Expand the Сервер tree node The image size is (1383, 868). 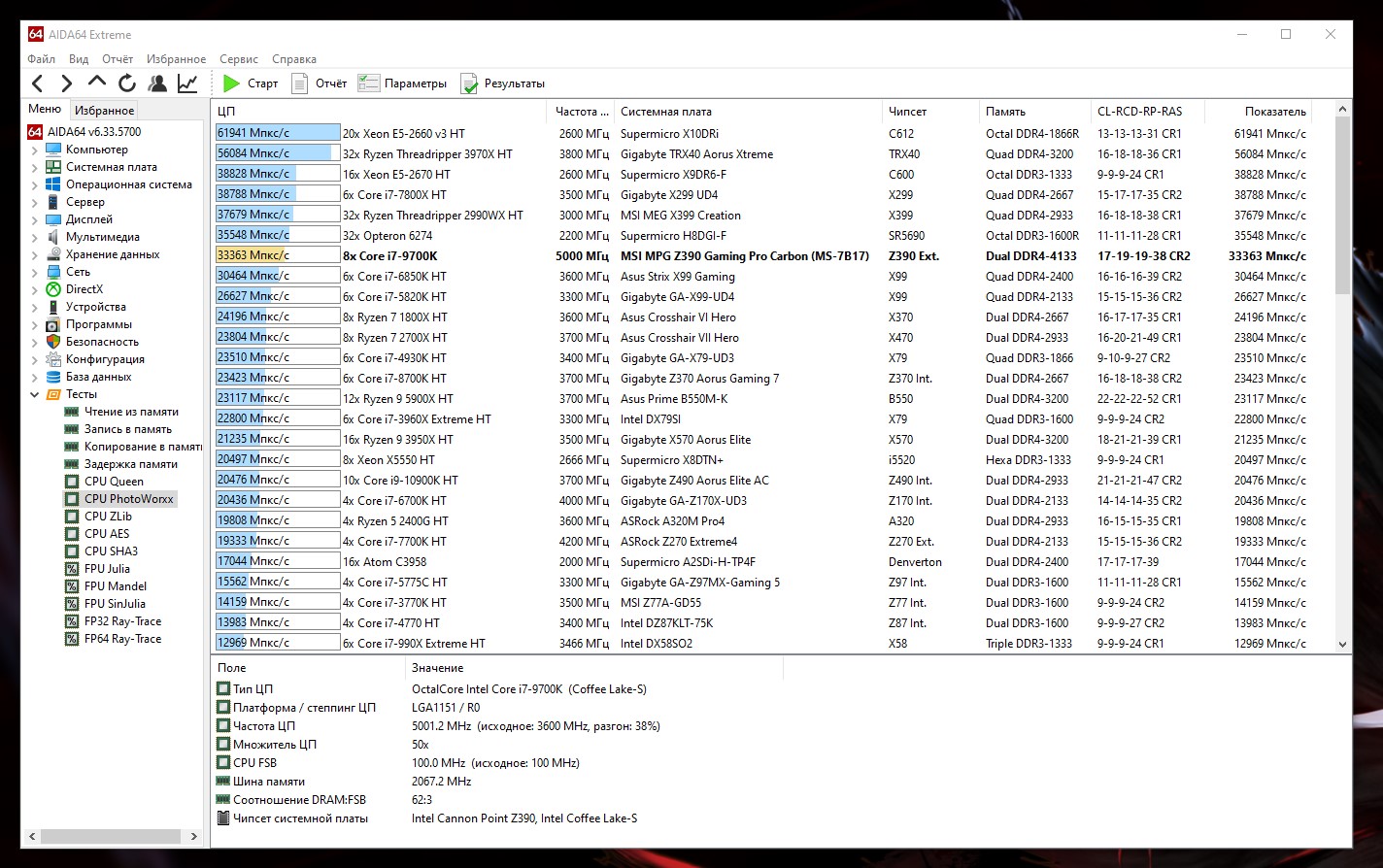(35, 202)
